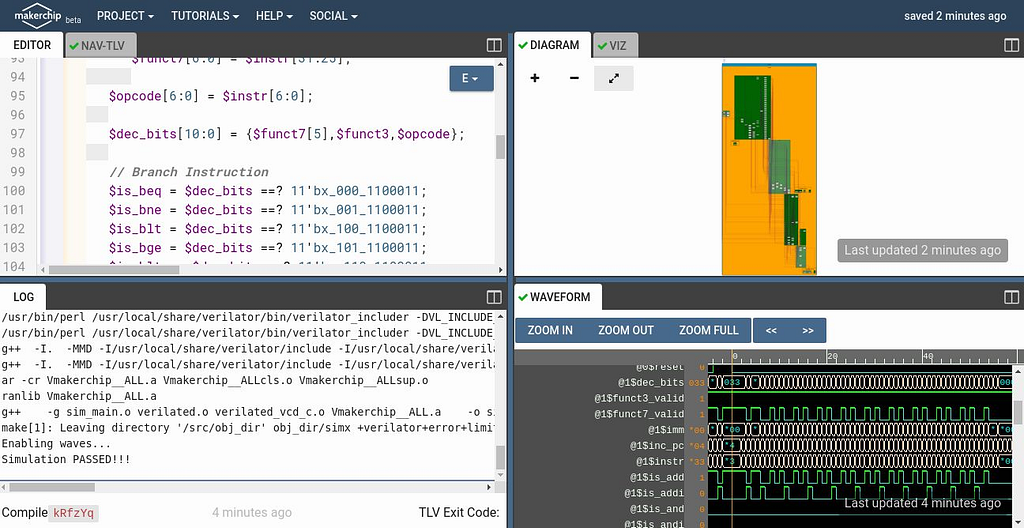Click waveform pane split layout icon
The image size is (1024, 528).
click(1011, 297)
